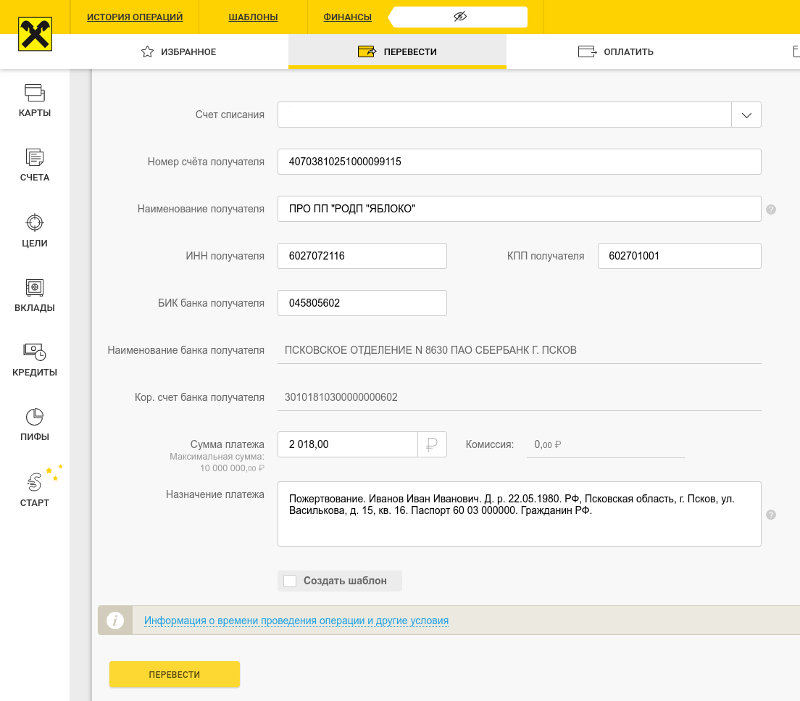This screenshot has width=800, height=701.
Task: Open the Счет списания account selector field
Action: coord(519,115)
